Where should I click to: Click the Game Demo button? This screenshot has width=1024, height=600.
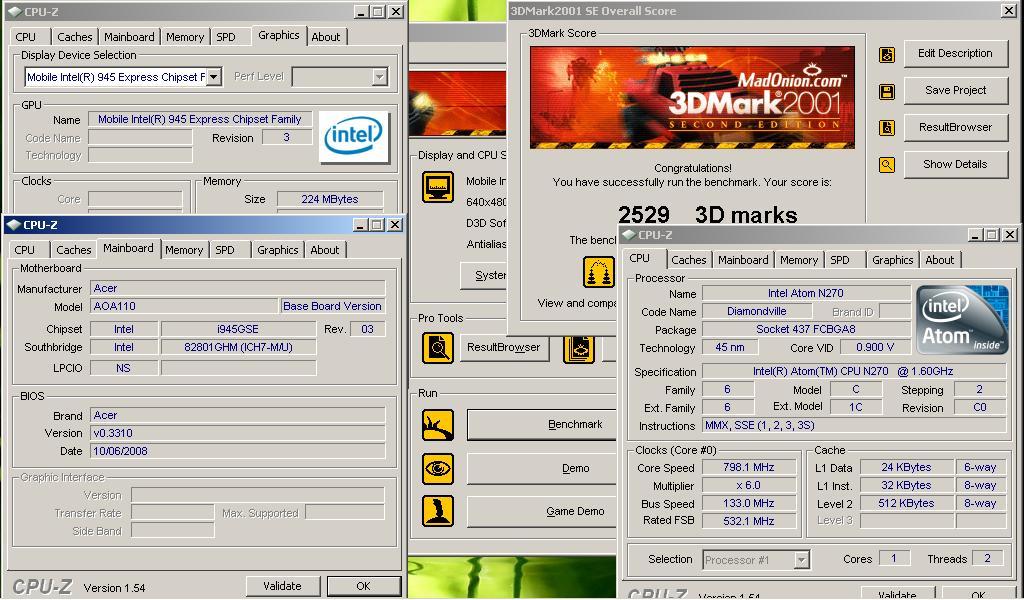point(541,512)
